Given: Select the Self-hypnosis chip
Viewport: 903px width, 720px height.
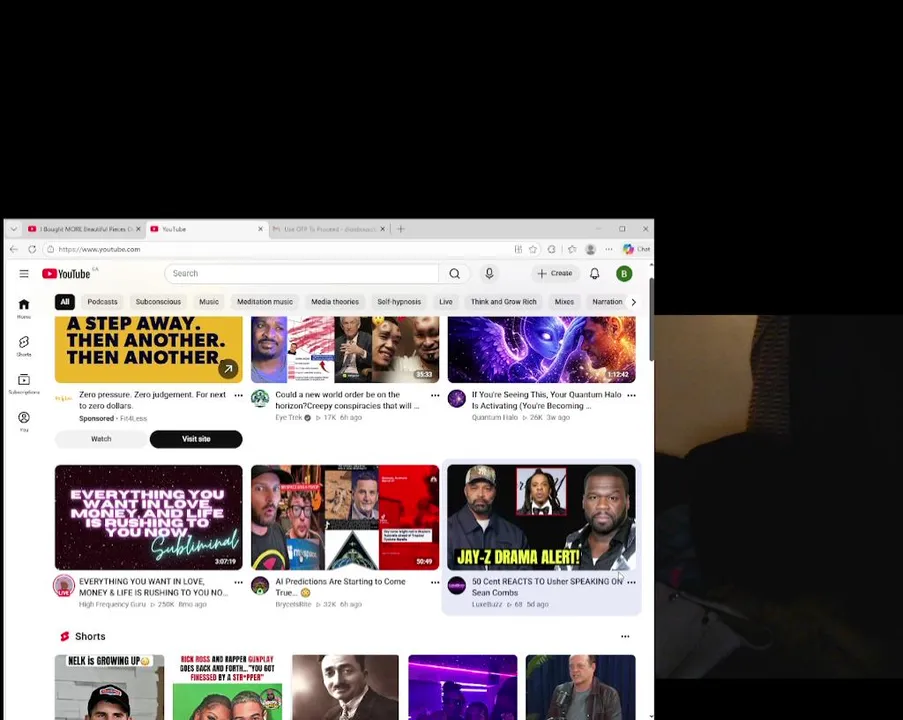Looking at the screenshot, I should [399, 302].
